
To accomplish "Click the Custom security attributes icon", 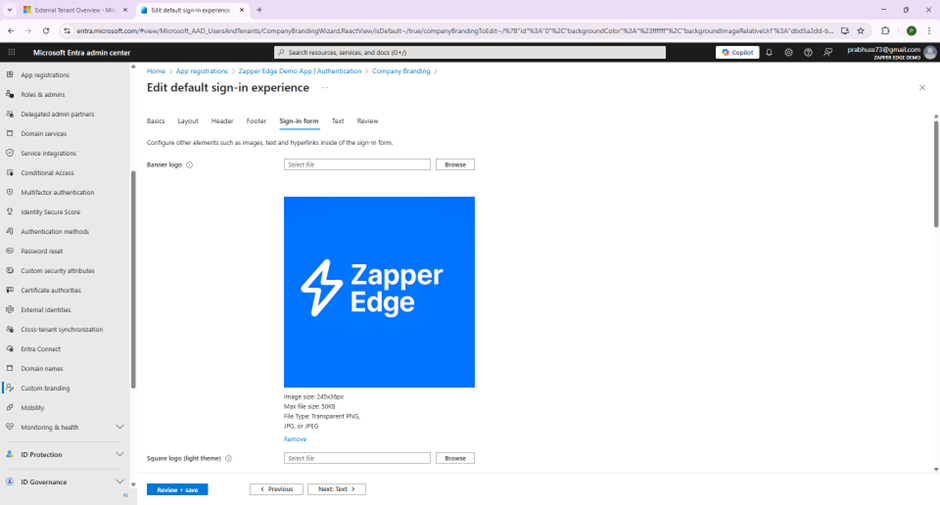I will click(x=10, y=270).
